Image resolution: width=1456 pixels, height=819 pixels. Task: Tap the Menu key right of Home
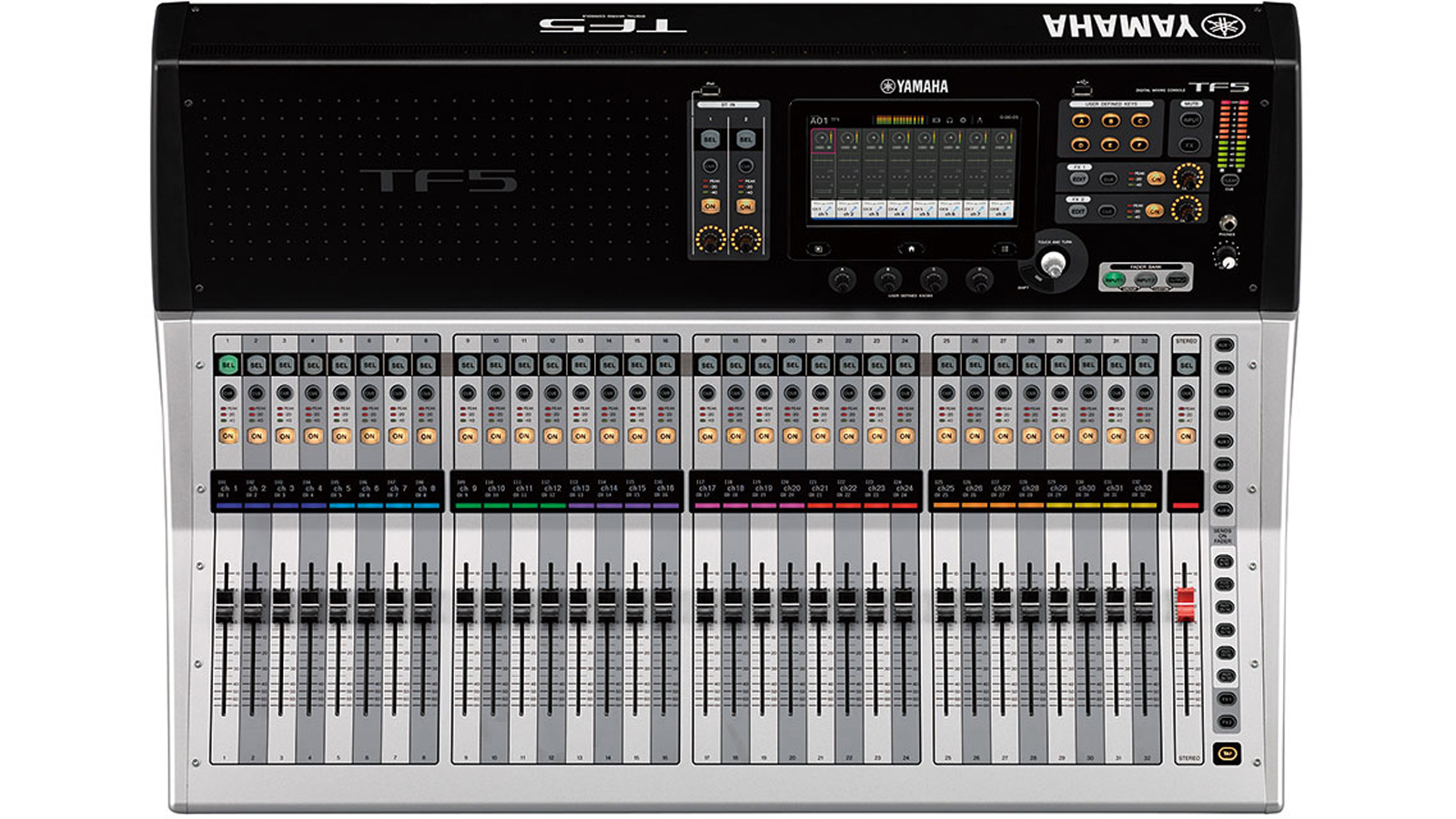[x=1005, y=248]
